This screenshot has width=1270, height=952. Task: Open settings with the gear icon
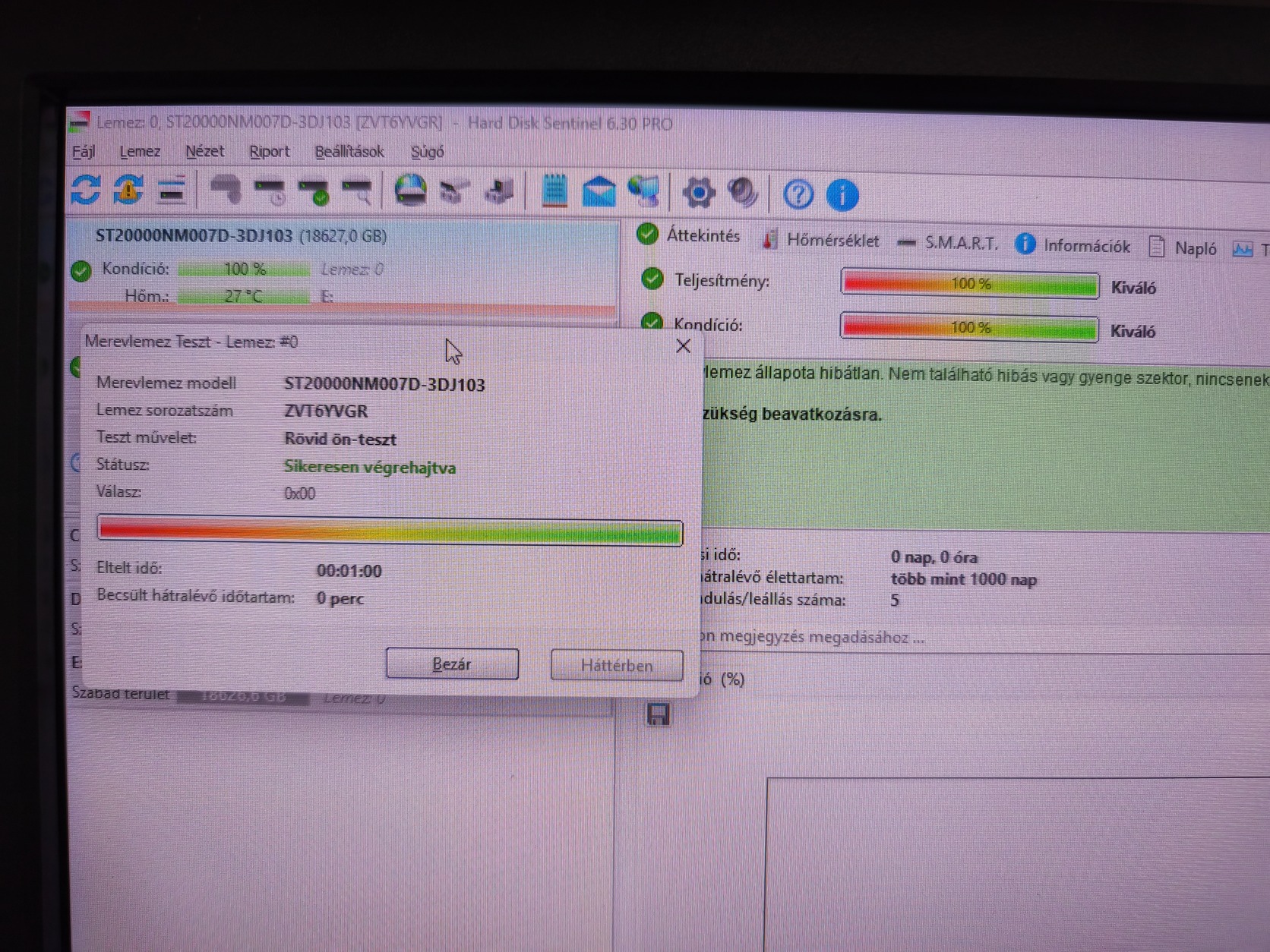coord(698,193)
